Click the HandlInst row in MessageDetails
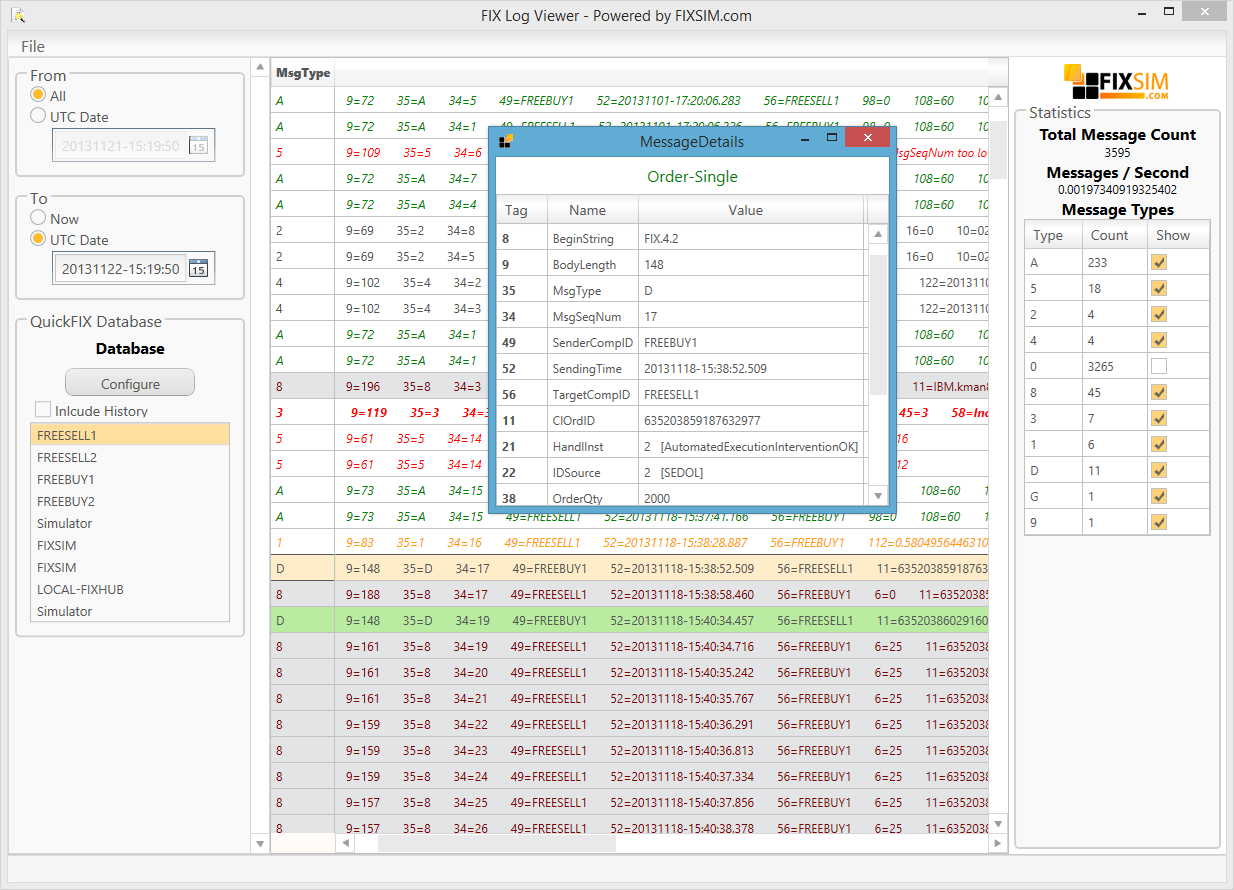Image resolution: width=1234 pixels, height=890 pixels. pyautogui.click(x=682, y=446)
